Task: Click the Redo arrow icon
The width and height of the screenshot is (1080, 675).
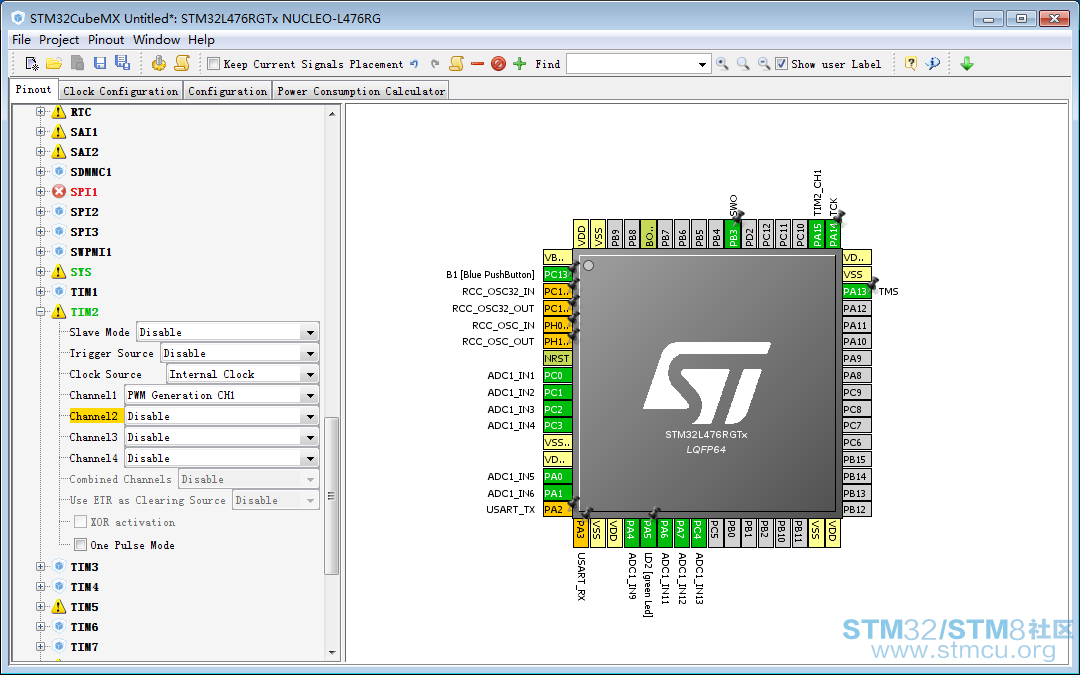Action: tap(435, 64)
